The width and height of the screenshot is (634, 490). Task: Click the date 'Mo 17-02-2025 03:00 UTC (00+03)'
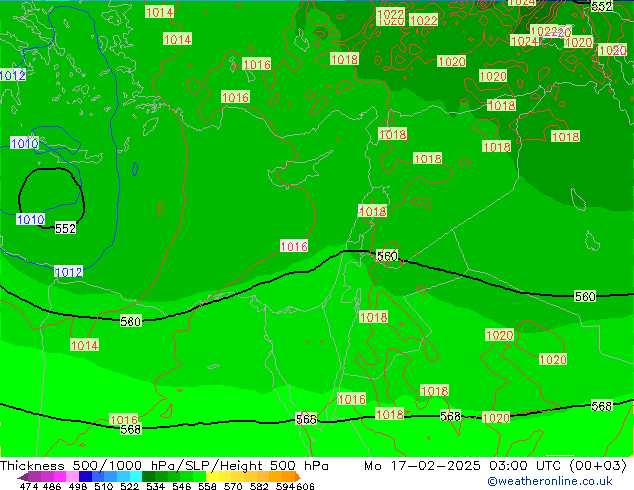point(495,466)
